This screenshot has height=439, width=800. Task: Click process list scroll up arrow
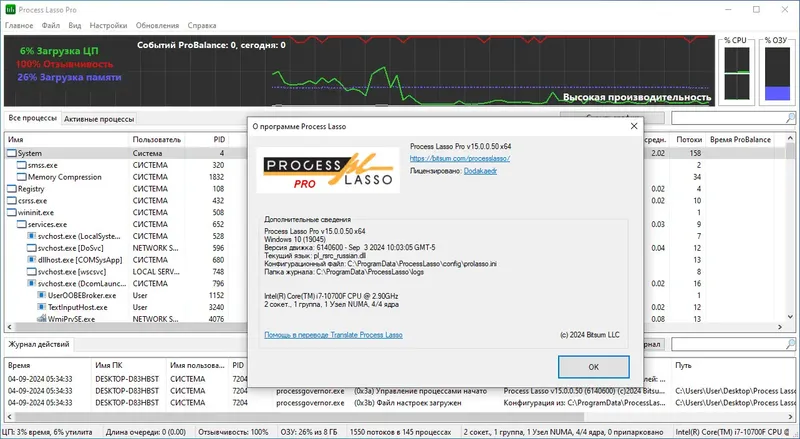point(790,139)
